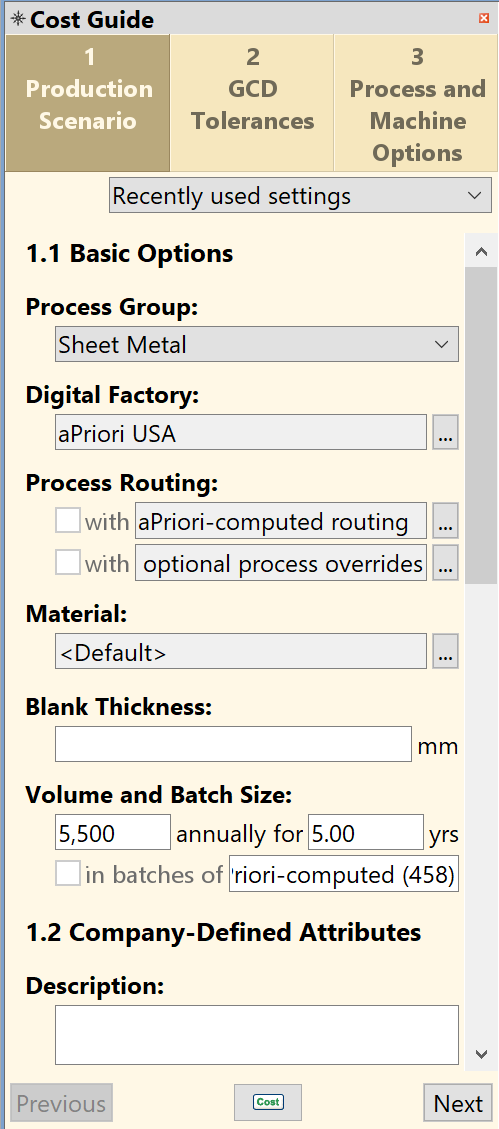The height and width of the screenshot is (1129, 499).
Task: Click scrollbar up arrow
Action: (x=482, y=252)
